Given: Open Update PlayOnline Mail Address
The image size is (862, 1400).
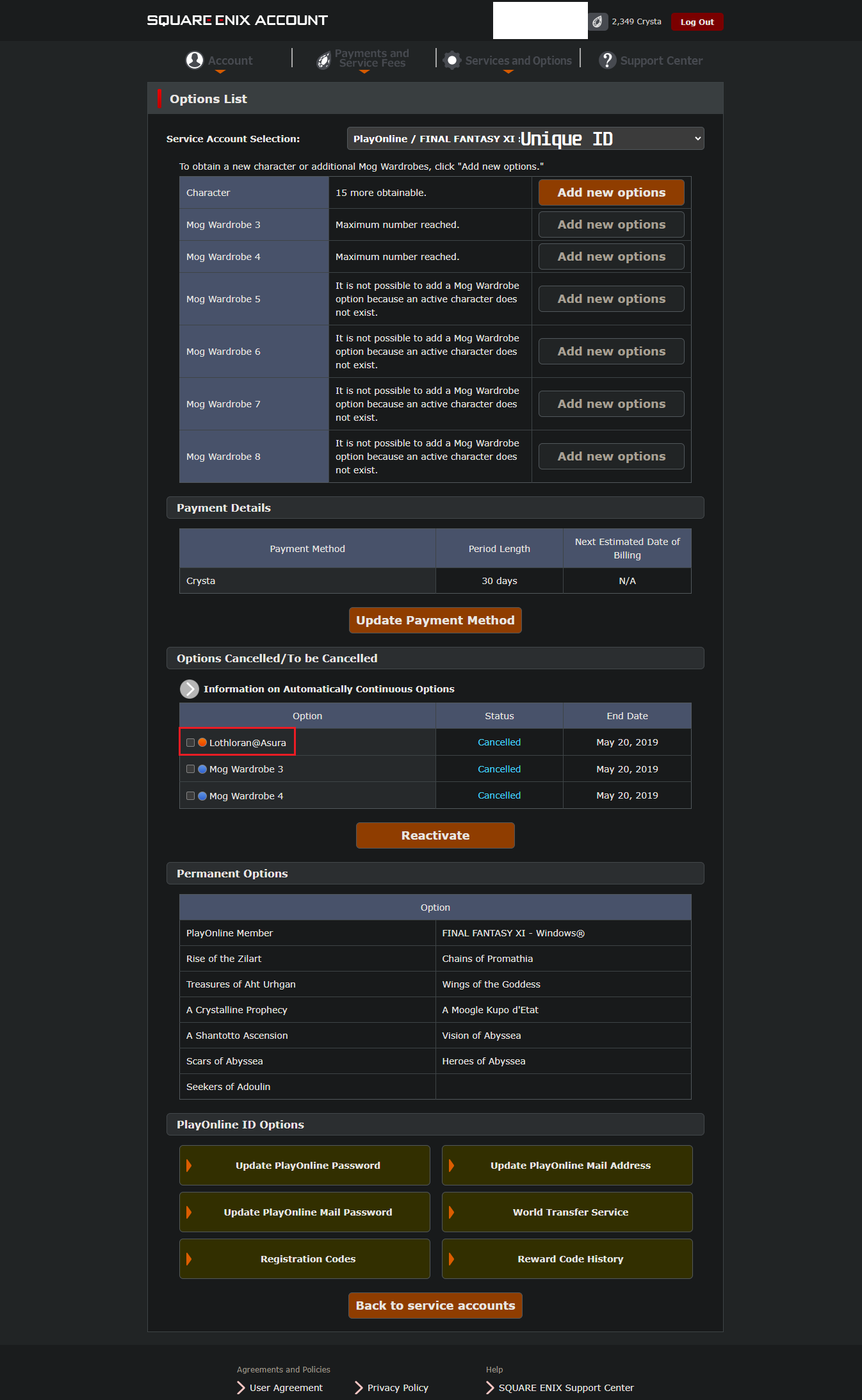Looking at the screenshot, I should [567, 1166].
